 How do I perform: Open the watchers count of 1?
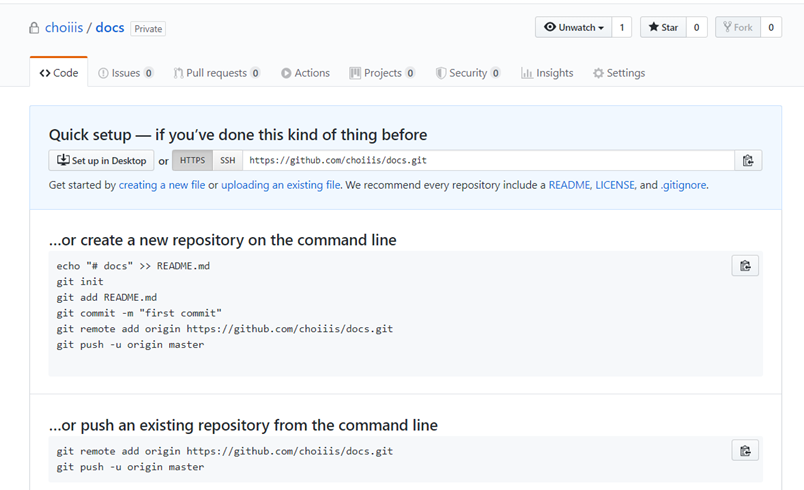pos(621,27)
